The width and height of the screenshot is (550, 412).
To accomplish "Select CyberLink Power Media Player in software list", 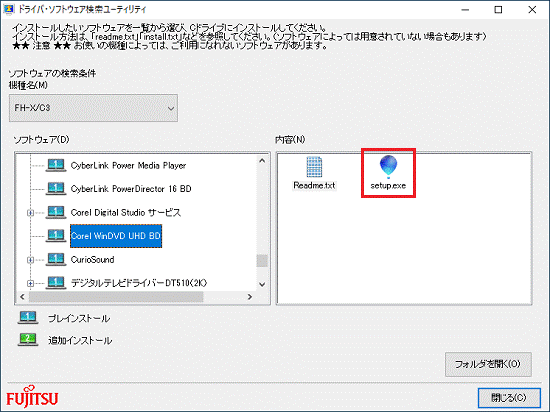I will coord(128,166).
